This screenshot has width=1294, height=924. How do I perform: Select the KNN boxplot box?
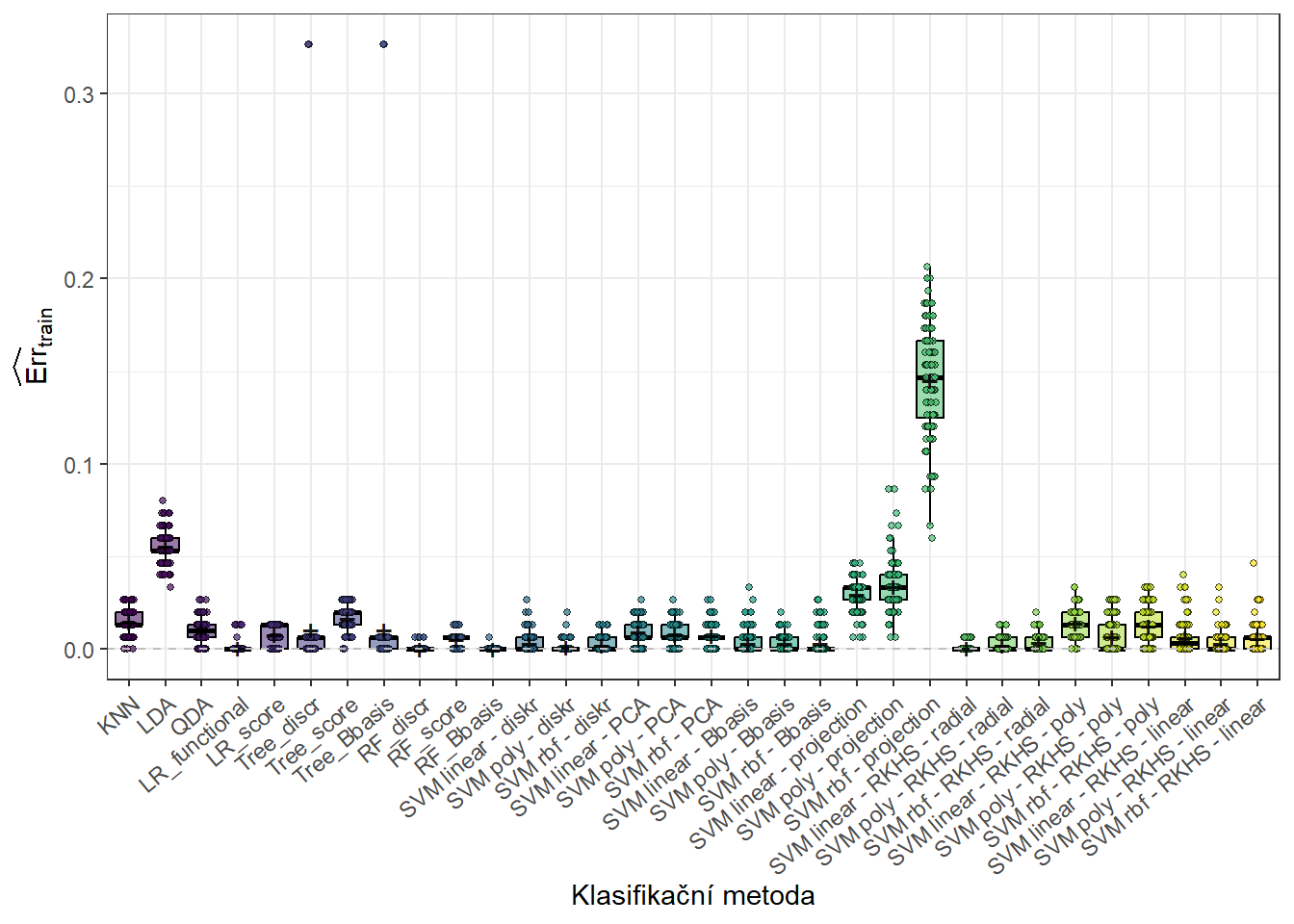(128, 619)
